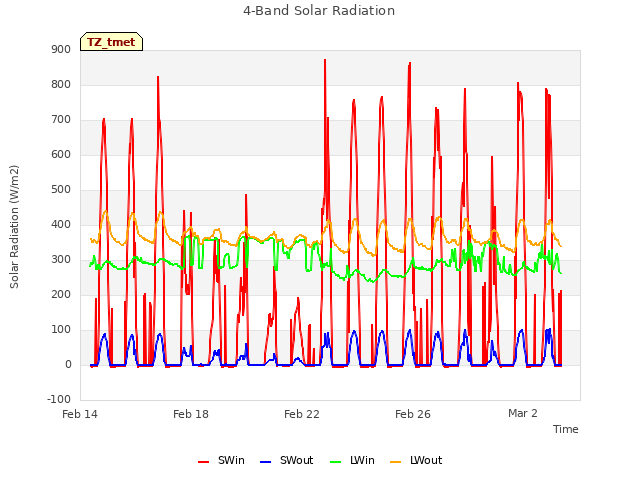Select the chart title 4-Band Solar Radiation
This screenshot has width=640, height=480.
tap(319, 11)
